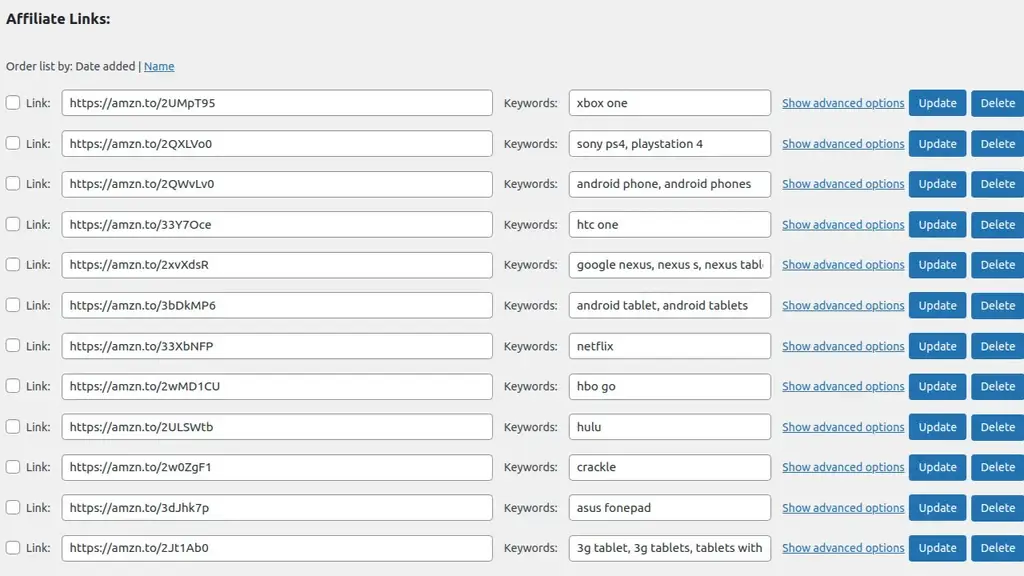Viewport: 1024px width, 576px height.
Task: Delete the 3g tablet link at the bottom
Action: (997, 548)
